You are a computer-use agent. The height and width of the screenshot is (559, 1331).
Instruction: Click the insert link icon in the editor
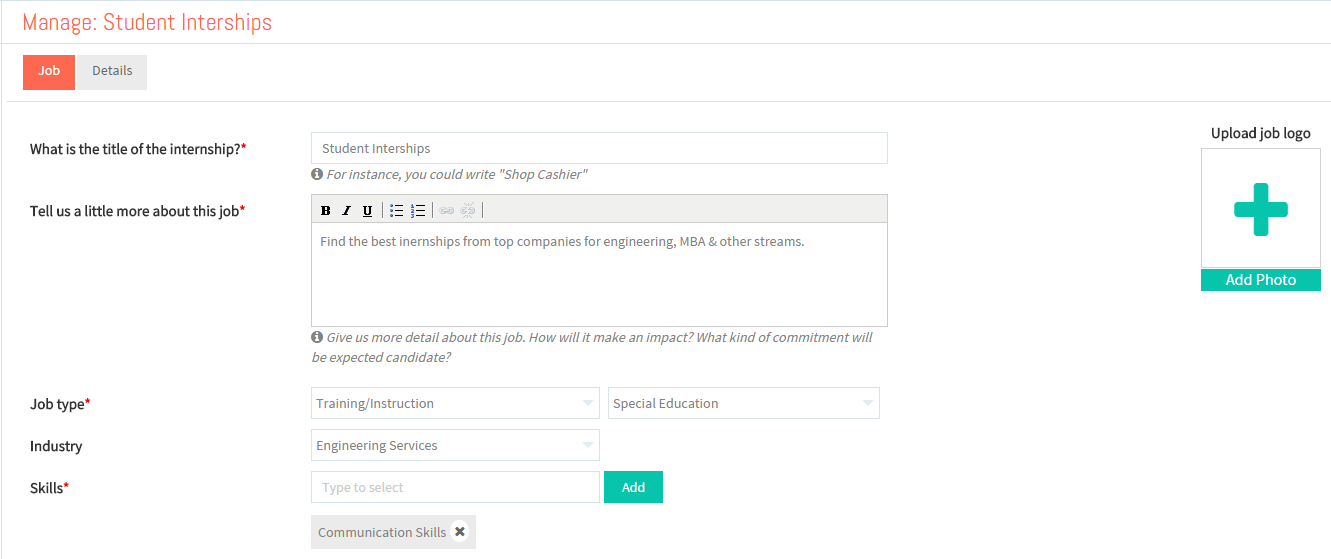click(446, 210)
